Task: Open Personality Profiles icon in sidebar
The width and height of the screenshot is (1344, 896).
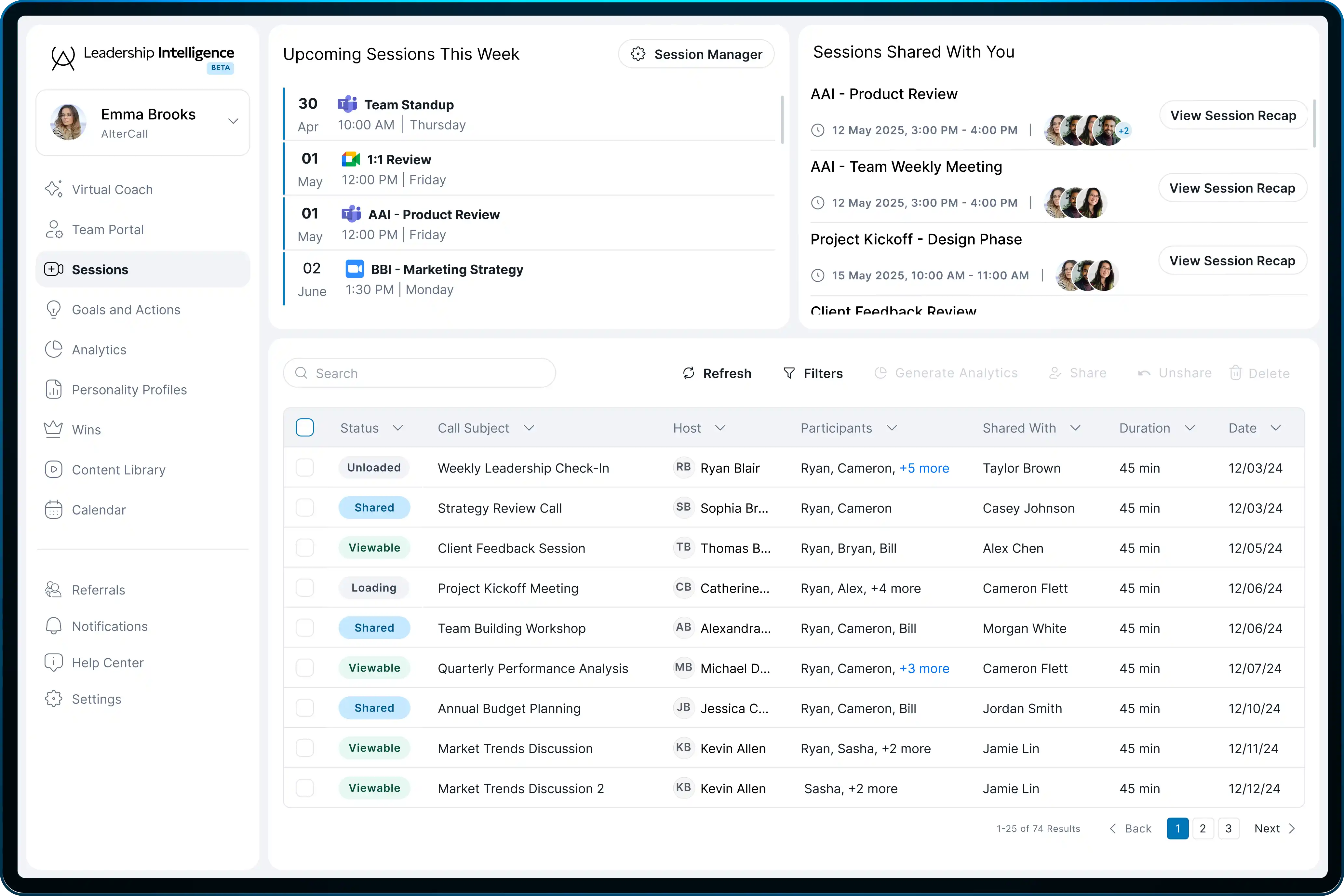Action: [54, 390]
